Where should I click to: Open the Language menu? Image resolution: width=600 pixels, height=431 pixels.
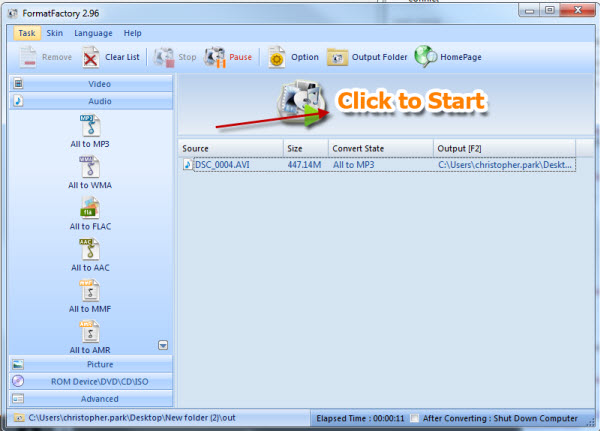(x=93, y=33)
